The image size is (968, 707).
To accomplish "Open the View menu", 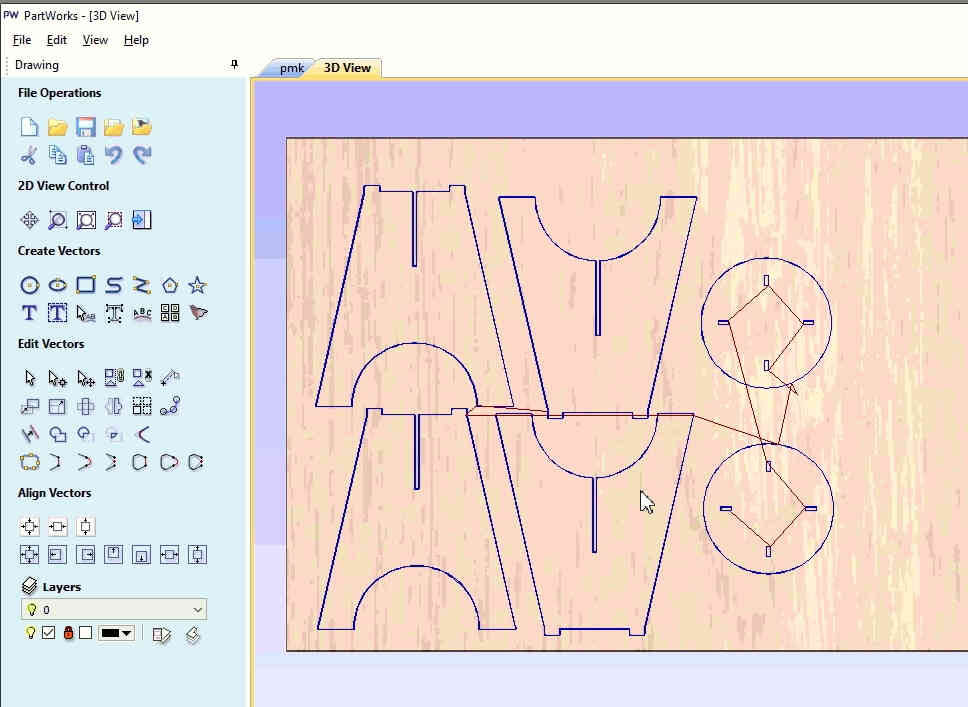I will coord(95,40).
